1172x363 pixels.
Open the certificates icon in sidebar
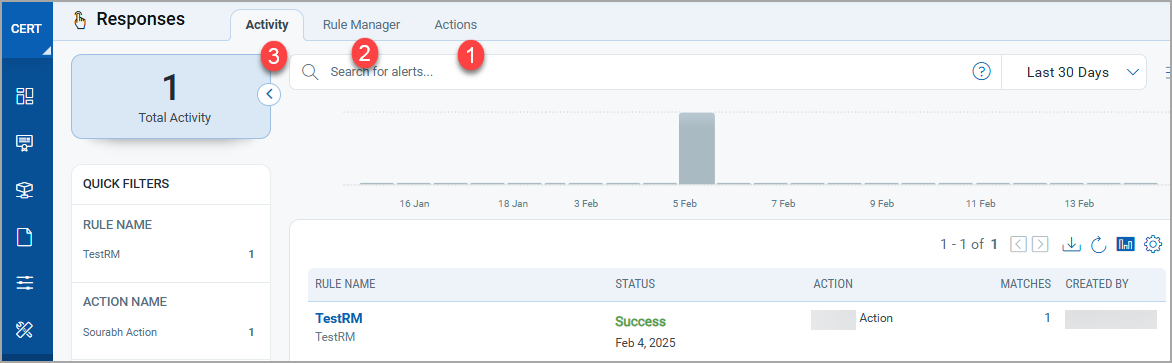25,143
